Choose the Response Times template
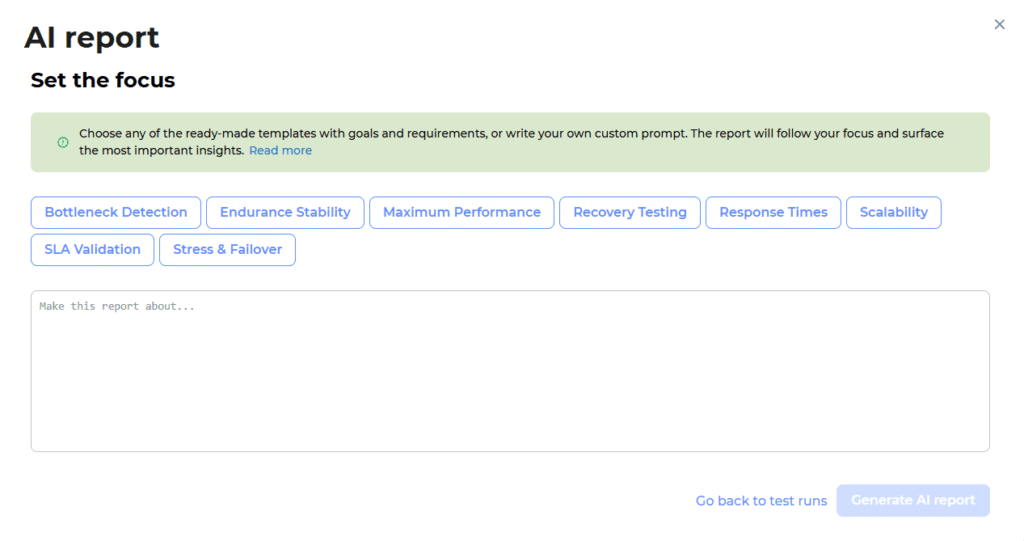 coord(773,213)
